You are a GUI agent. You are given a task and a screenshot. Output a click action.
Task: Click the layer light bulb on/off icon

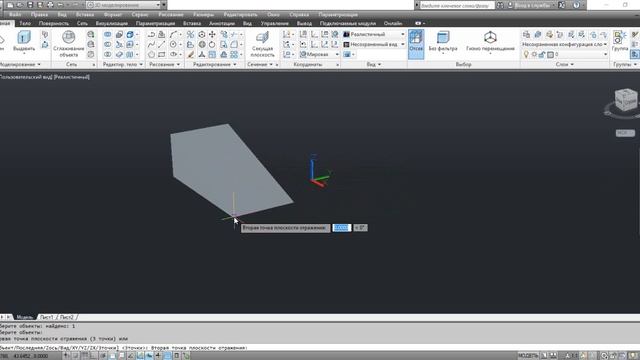click(526, 54)
